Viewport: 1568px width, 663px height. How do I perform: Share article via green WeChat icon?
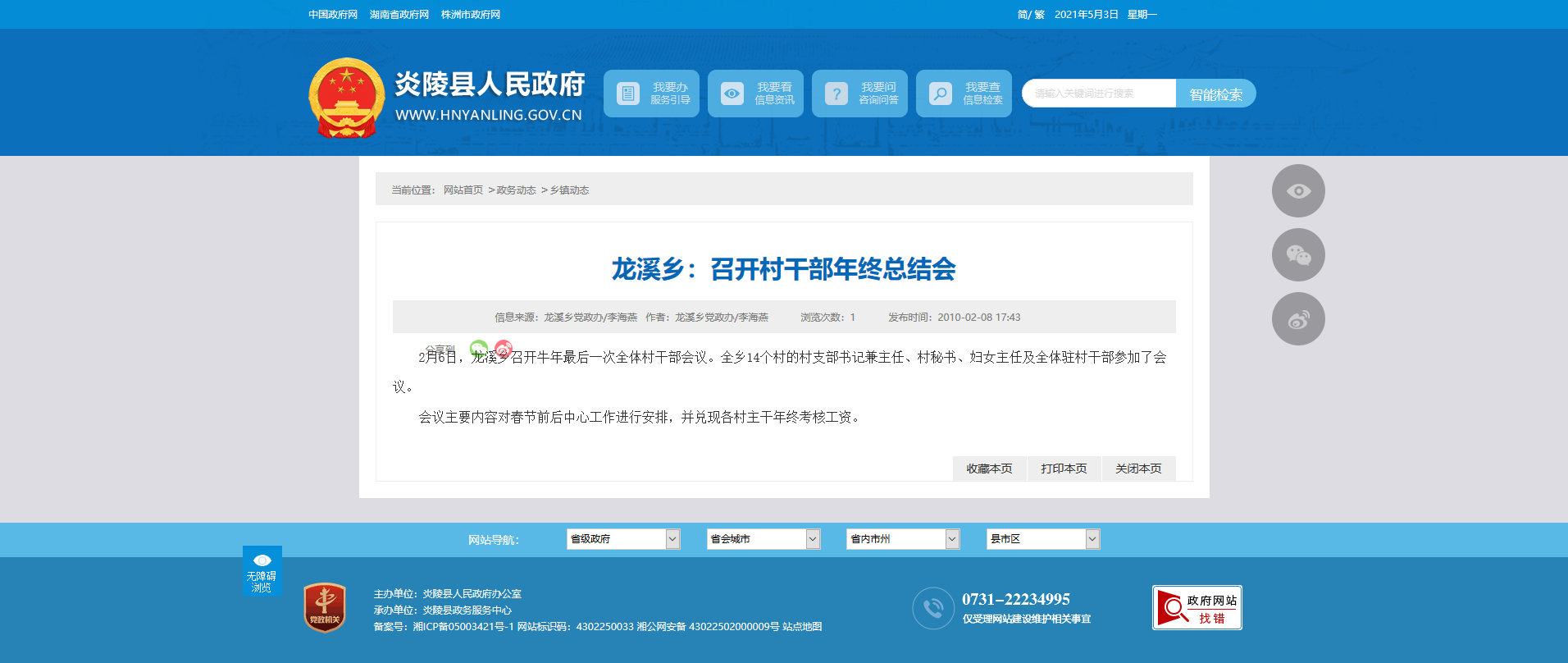pyautogui.click(x=479, y=349)
